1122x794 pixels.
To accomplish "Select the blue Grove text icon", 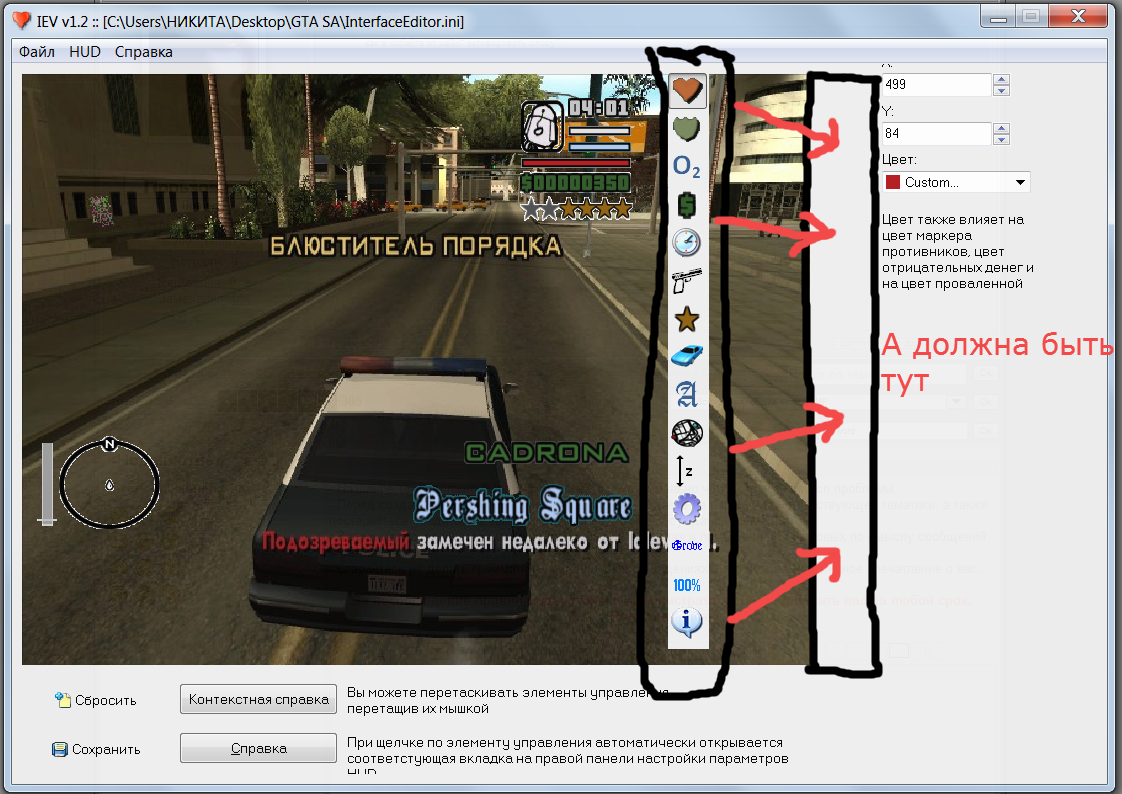I will click(x=687, y=546).
